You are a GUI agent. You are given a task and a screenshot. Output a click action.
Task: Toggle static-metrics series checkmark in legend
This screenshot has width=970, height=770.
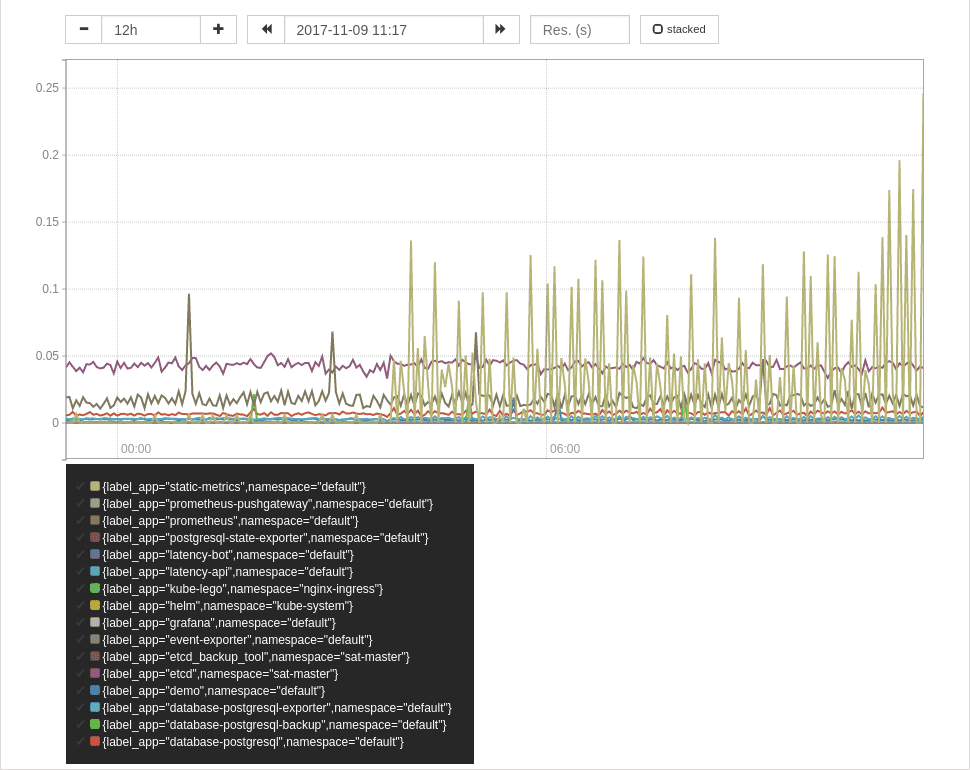tap(80, 487)
